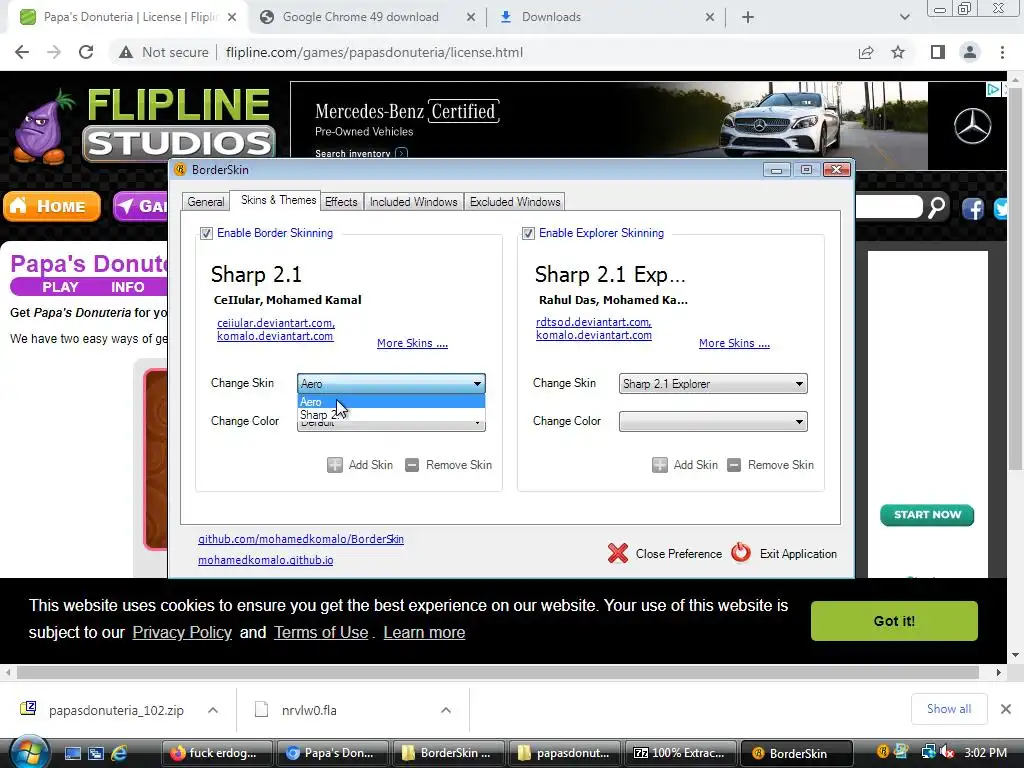Image resolution: width=1024 pixels, height=768 pixels.
Task: Switch to the Downloads tab
Action: pyautogui.click(x=607, y=17)
